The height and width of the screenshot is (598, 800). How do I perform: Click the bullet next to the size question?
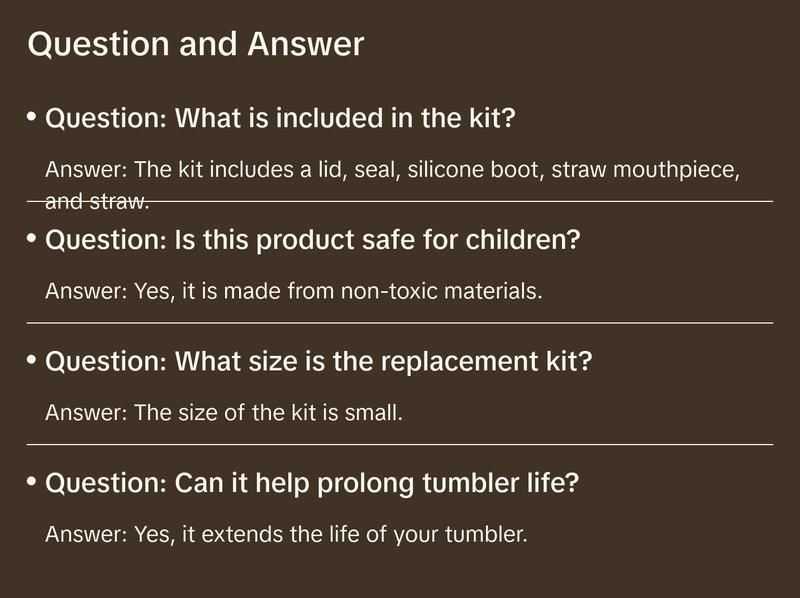tap(32, 359)
